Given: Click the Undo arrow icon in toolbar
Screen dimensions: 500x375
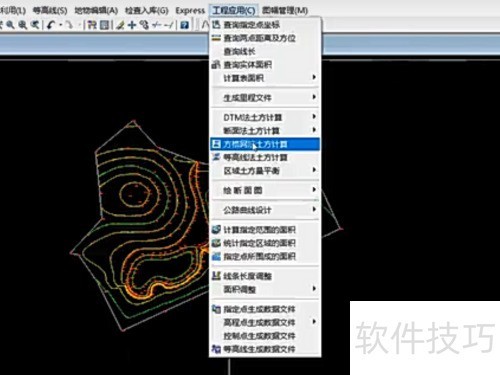Looking at the screenshot, I should pyautogui.click(x=51, y=25).
